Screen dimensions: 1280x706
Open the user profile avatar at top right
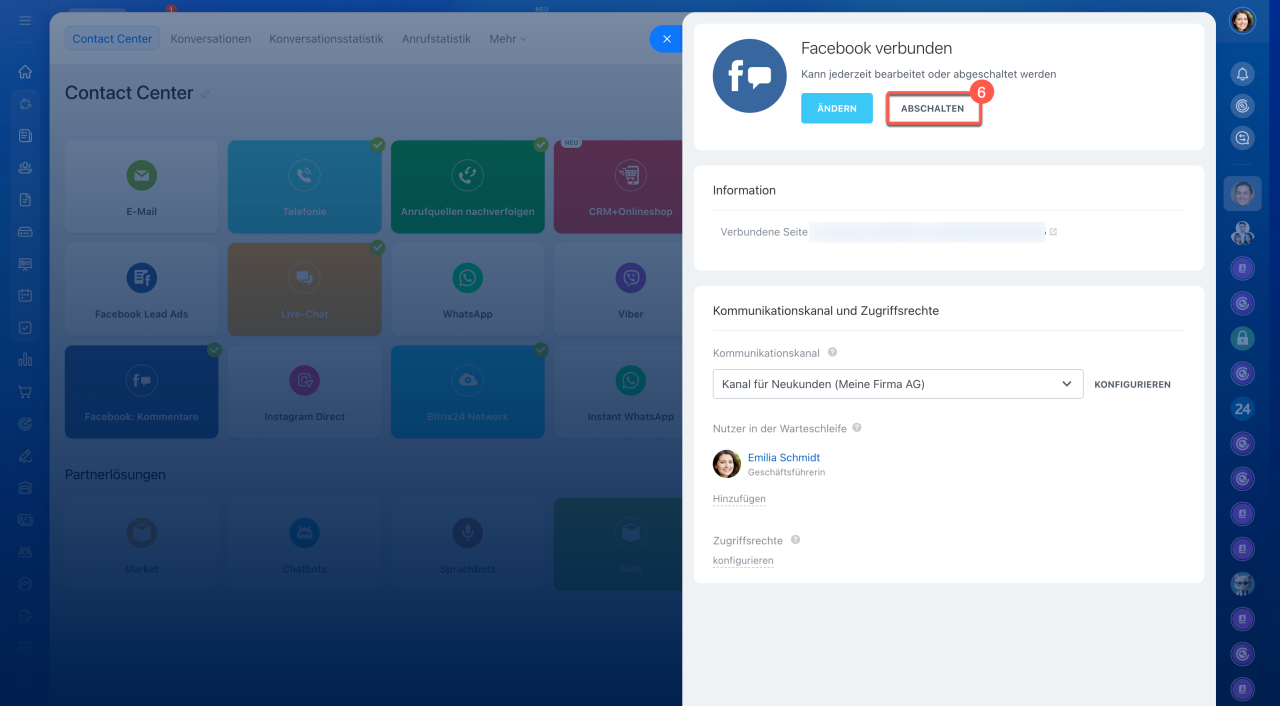click(x=1242, y=20)
